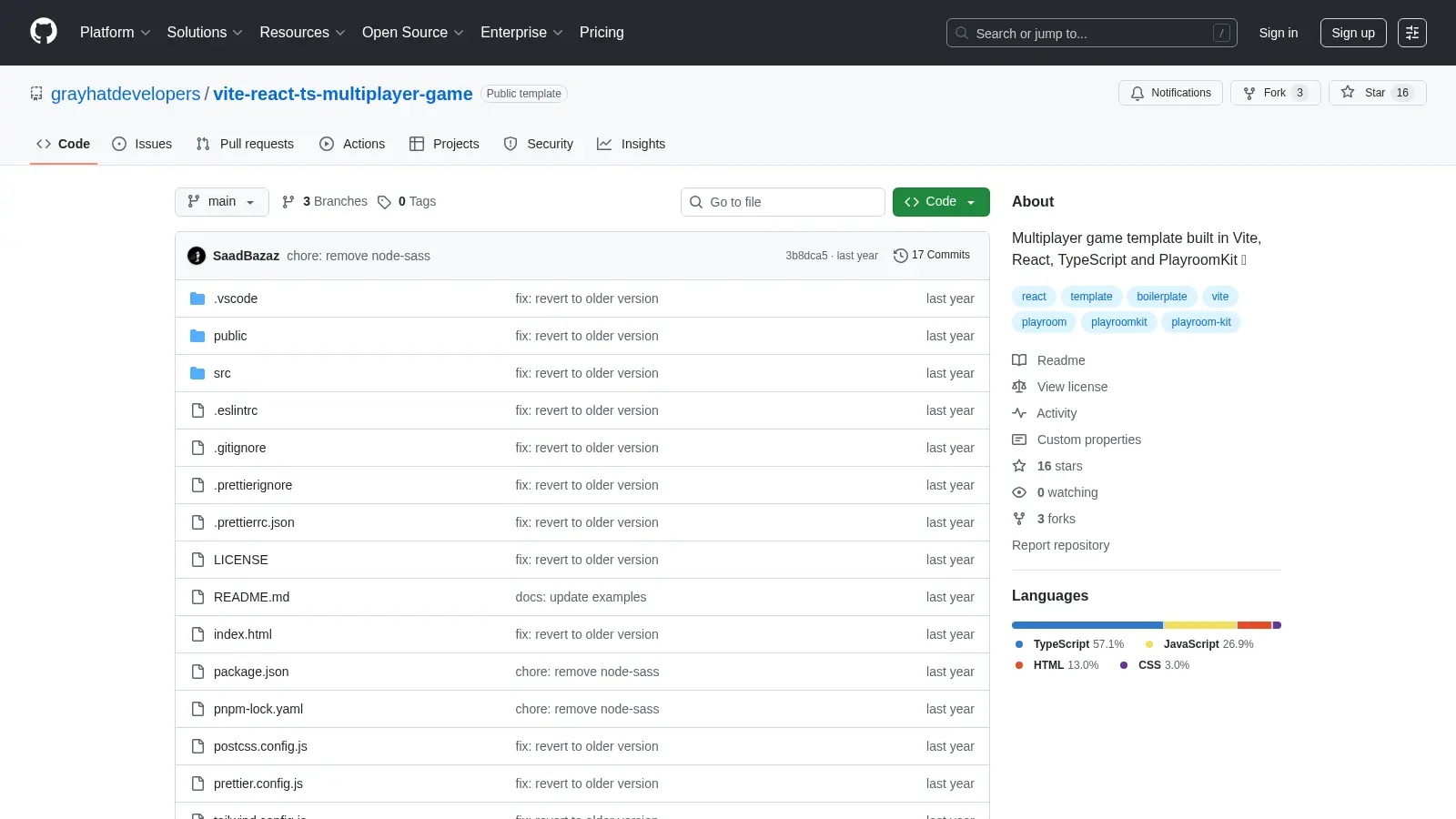Click the postcss.config.js file icon
This screenshot has width=1456, height=819.
point(197,746)
